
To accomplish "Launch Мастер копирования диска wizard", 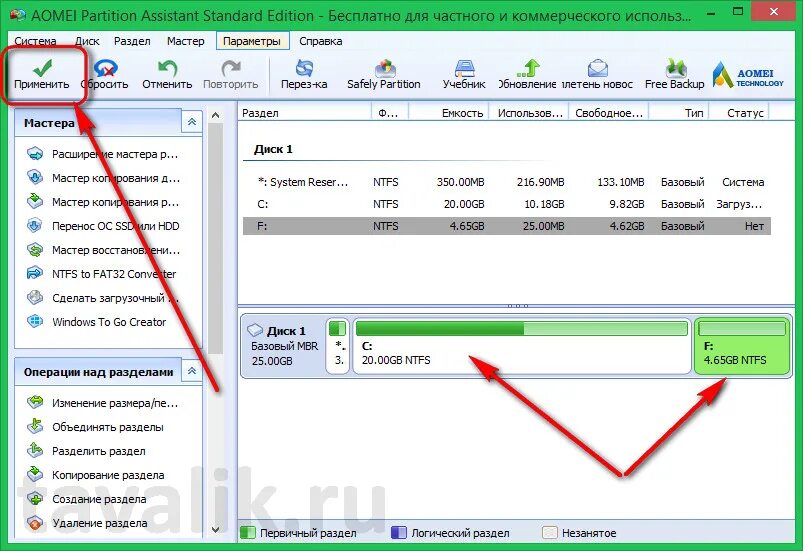I will click(x=102, y=178).
